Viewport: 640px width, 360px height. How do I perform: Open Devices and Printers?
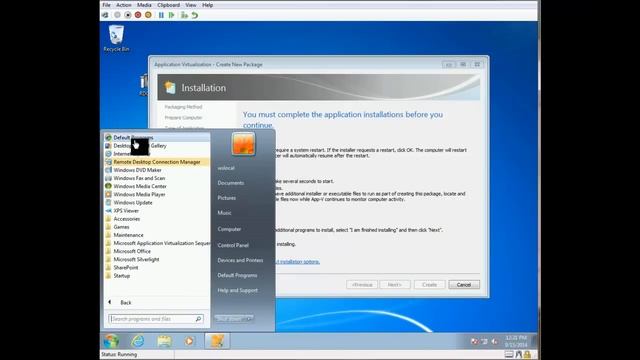click(x=240, y=260)
